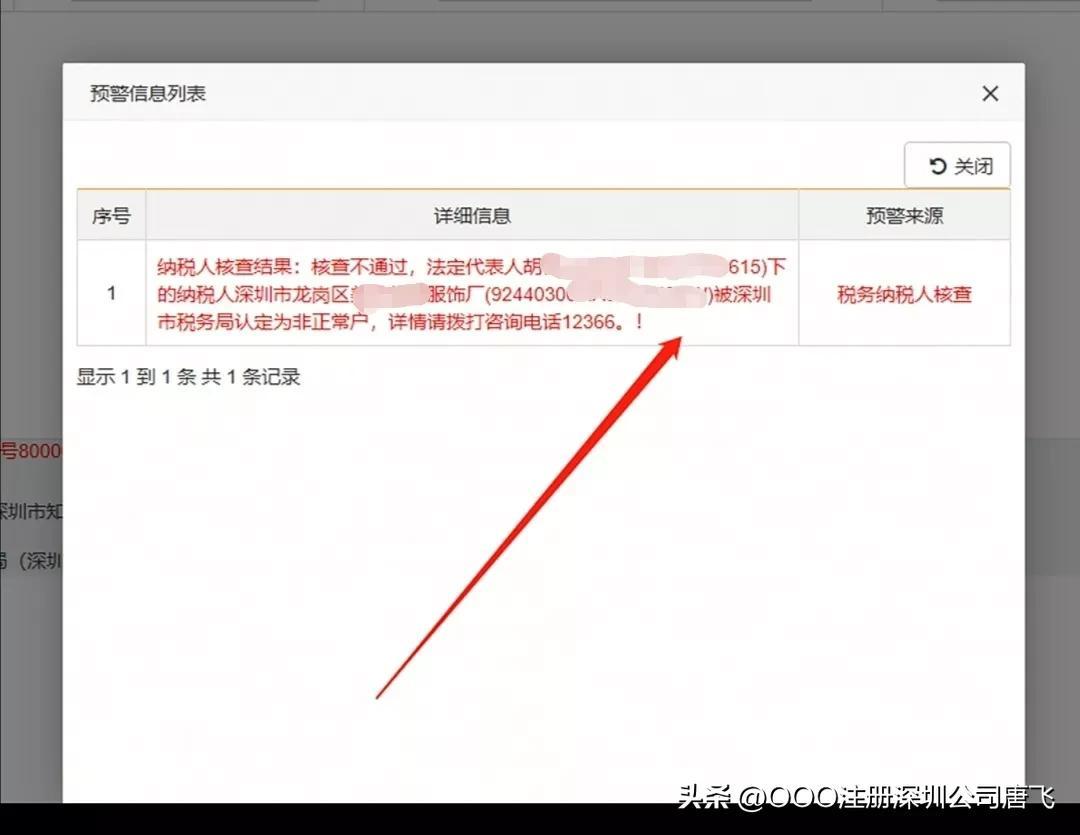
Task: Close the dialog with the X icon
Action: (x=990, y=93)
